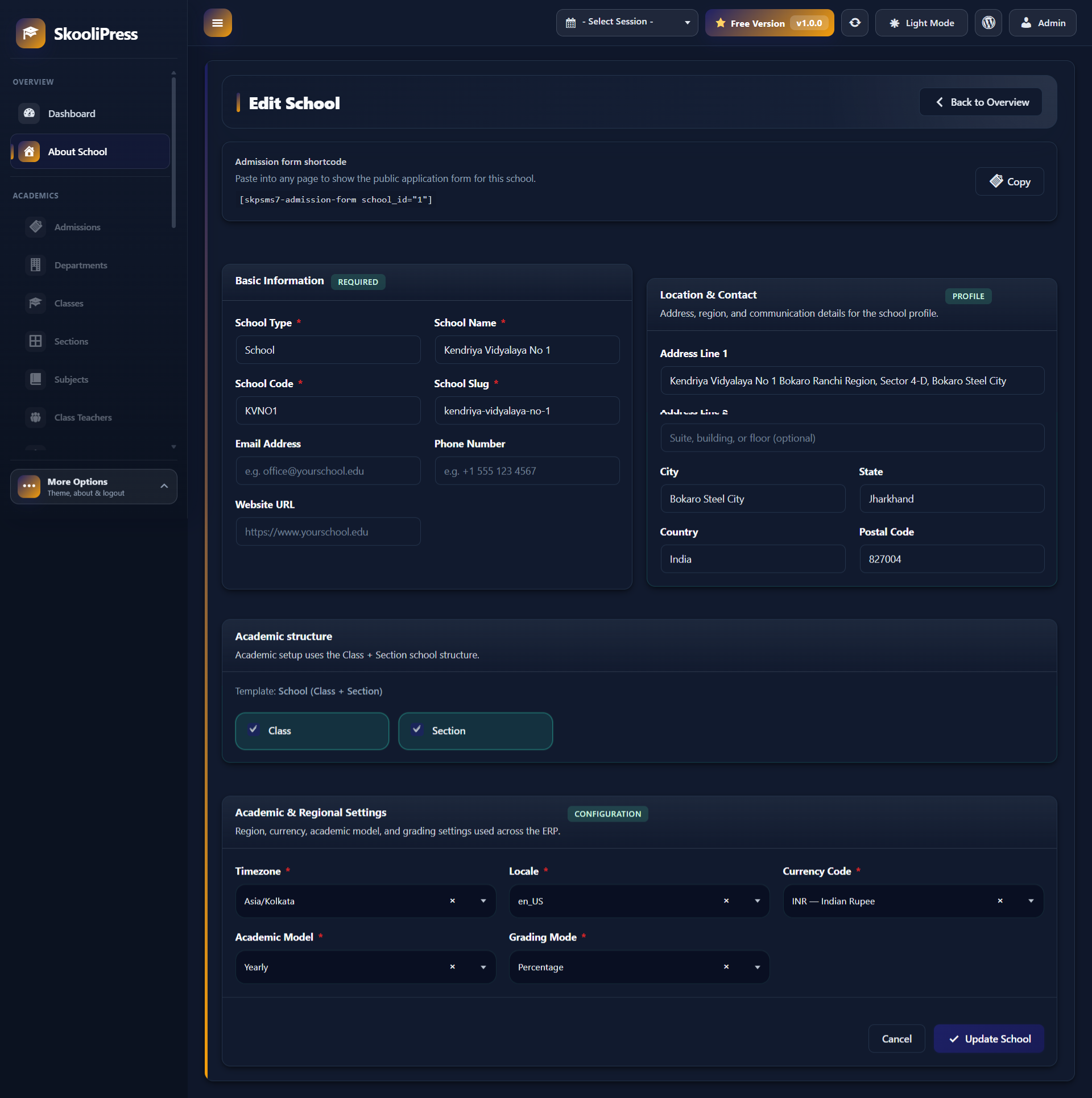Open the WordPress admin icon
The image size is (1092, 1098).
988,23
